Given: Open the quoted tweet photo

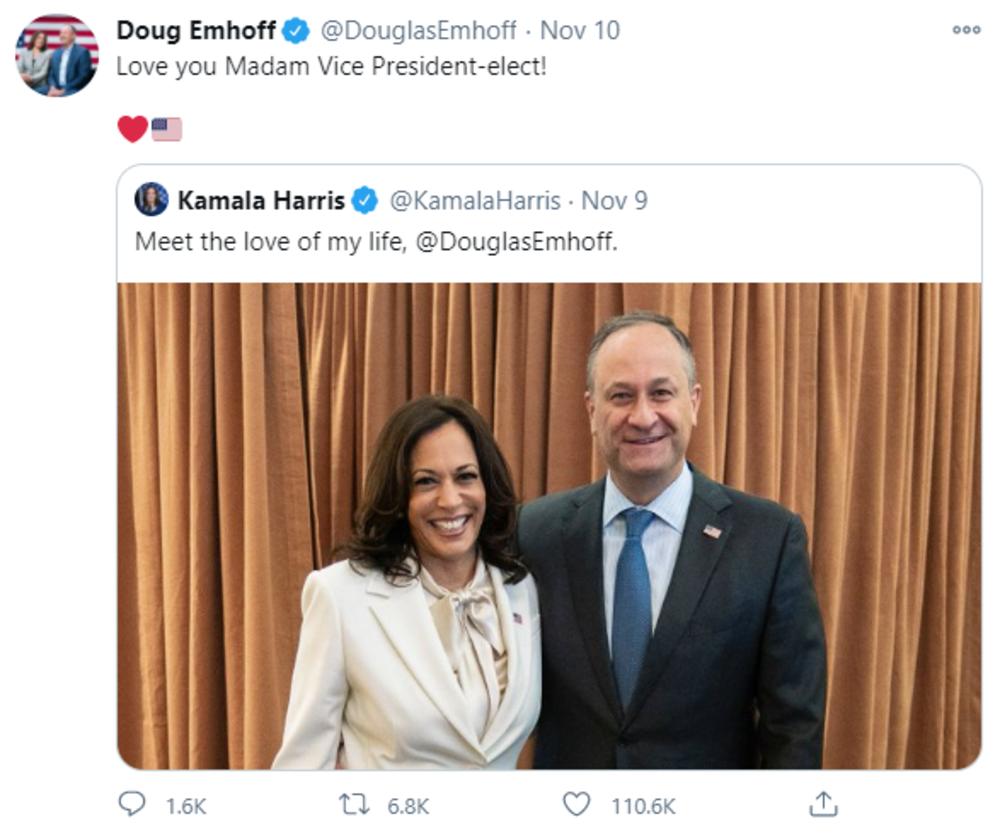Looking at the screenshot, I should coord(549,525).
